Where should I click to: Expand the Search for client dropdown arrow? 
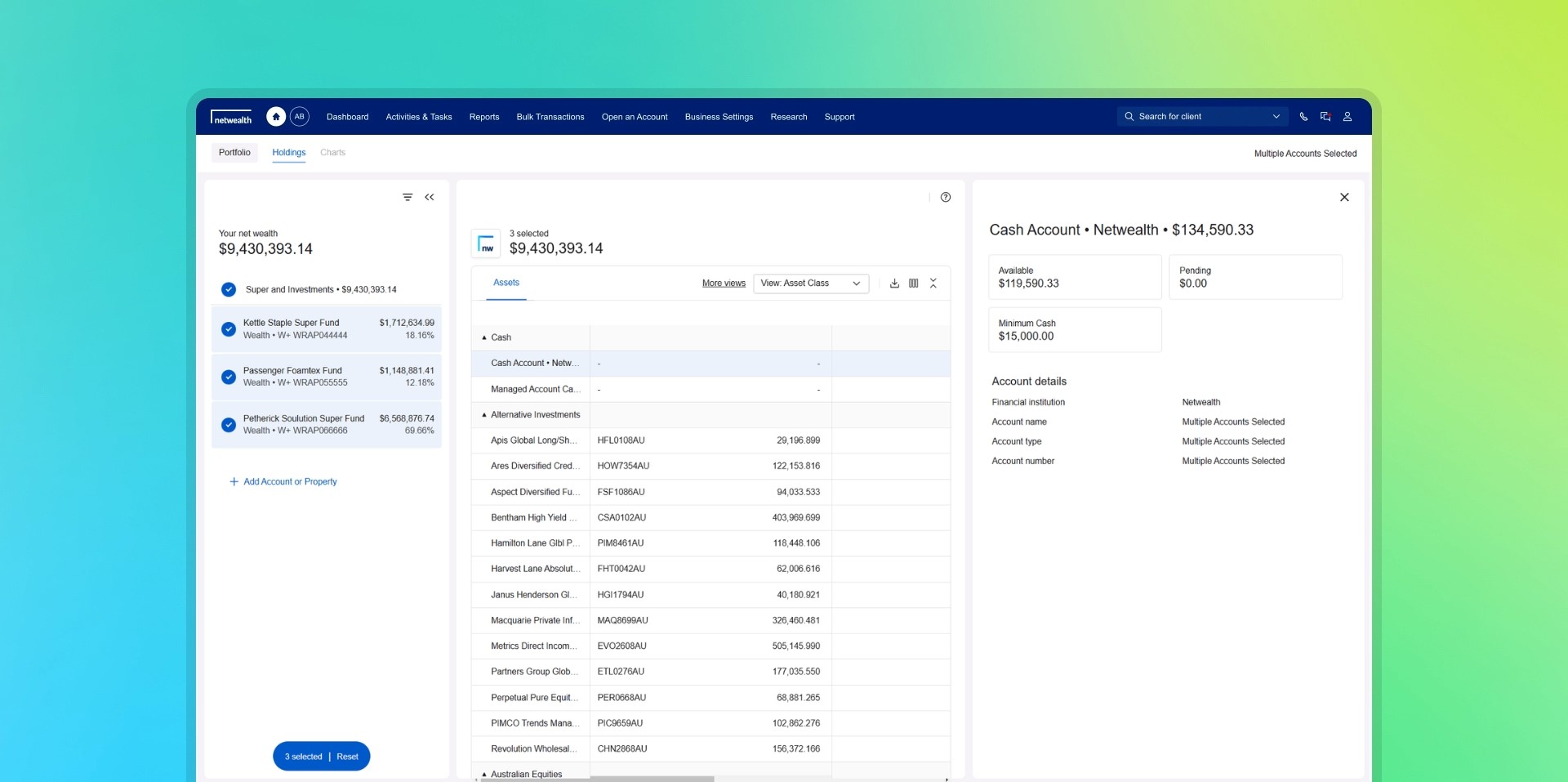point(1276,117)
